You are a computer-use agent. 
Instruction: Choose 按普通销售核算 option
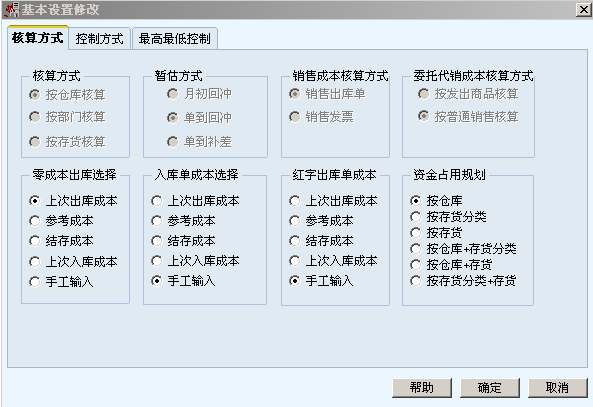468,116
